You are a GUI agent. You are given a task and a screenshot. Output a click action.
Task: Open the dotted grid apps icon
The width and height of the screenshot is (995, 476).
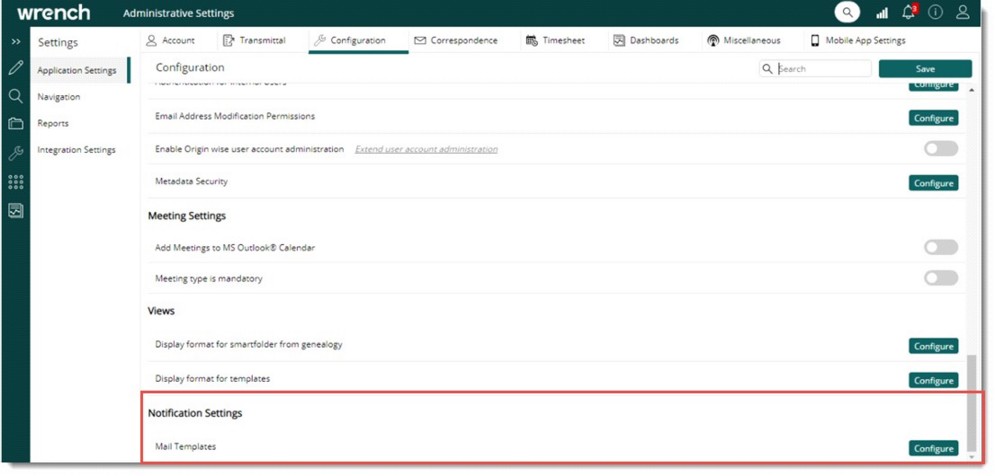coord(15,182)
